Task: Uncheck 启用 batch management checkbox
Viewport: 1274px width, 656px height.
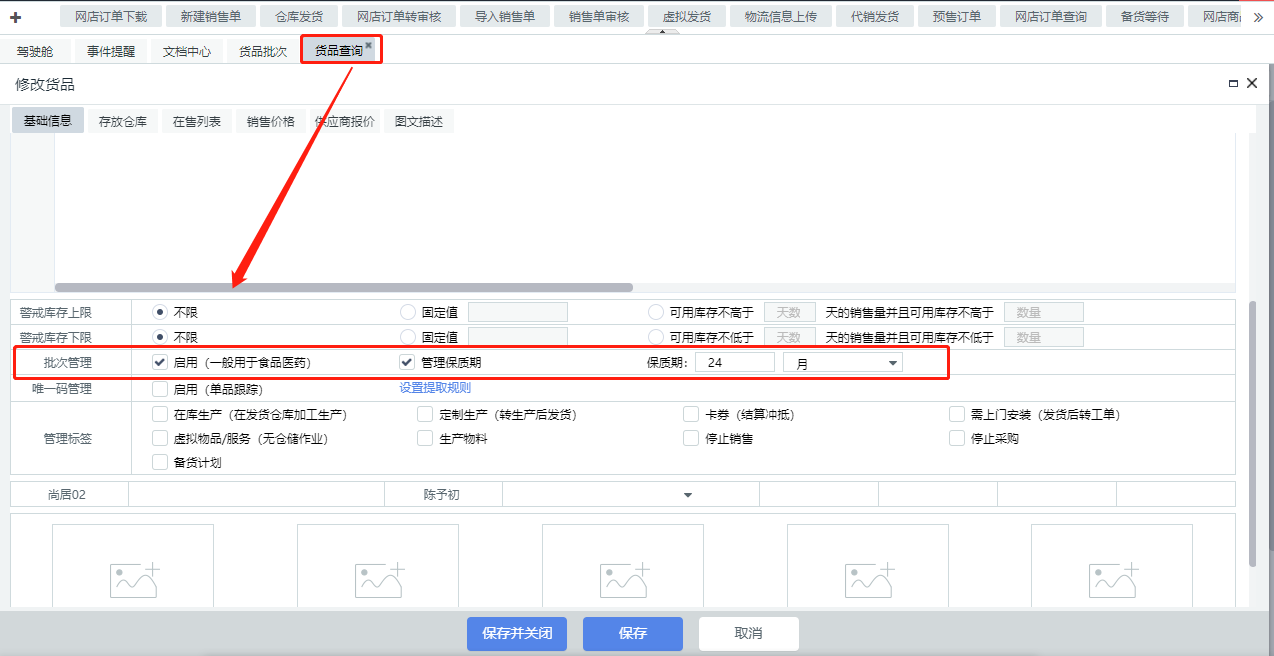Action: (160, 362)
